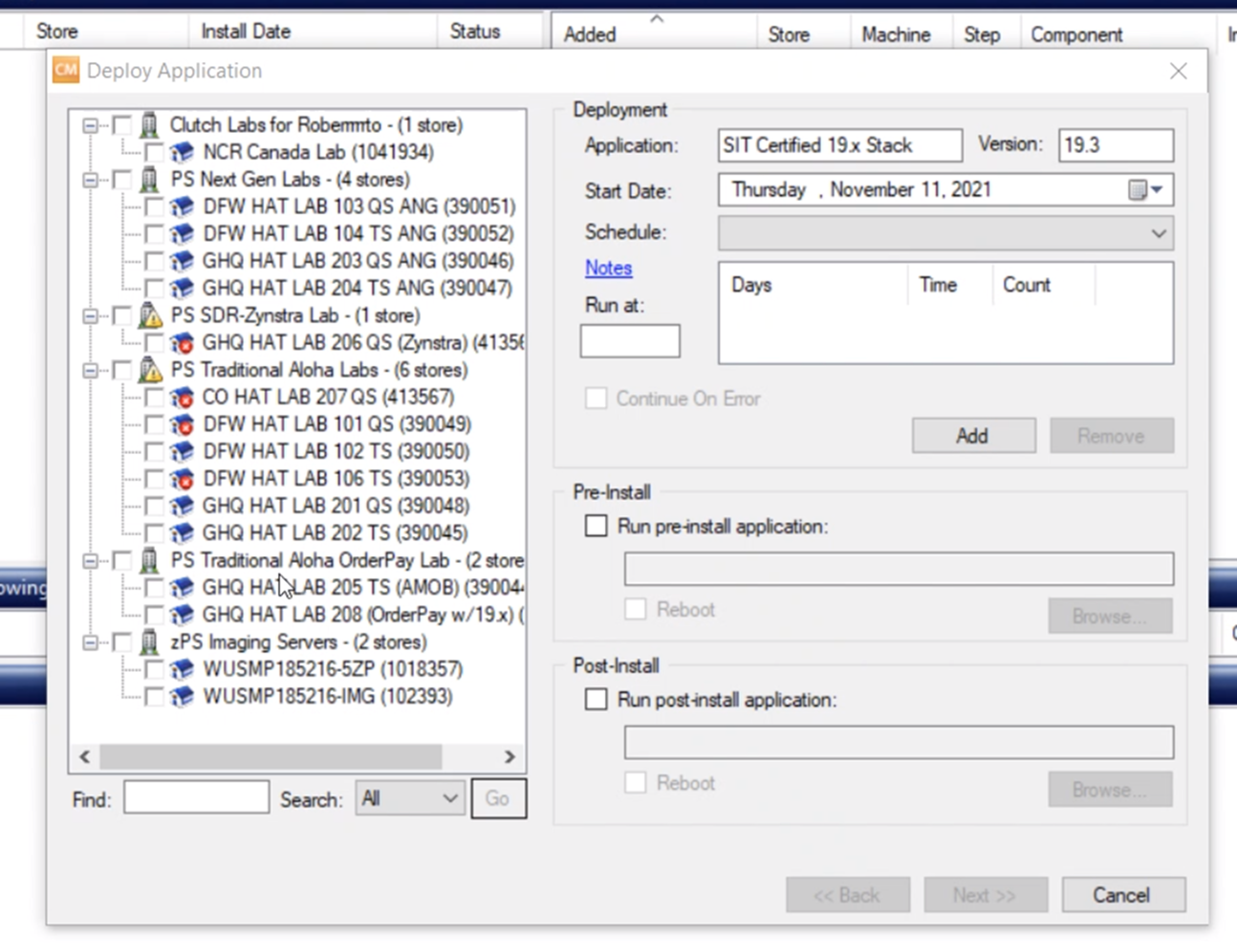The image size is (1237, 952).
Task: Click the warning icon for PS Traditional Aloha Labs
Action: click(150, 370)
